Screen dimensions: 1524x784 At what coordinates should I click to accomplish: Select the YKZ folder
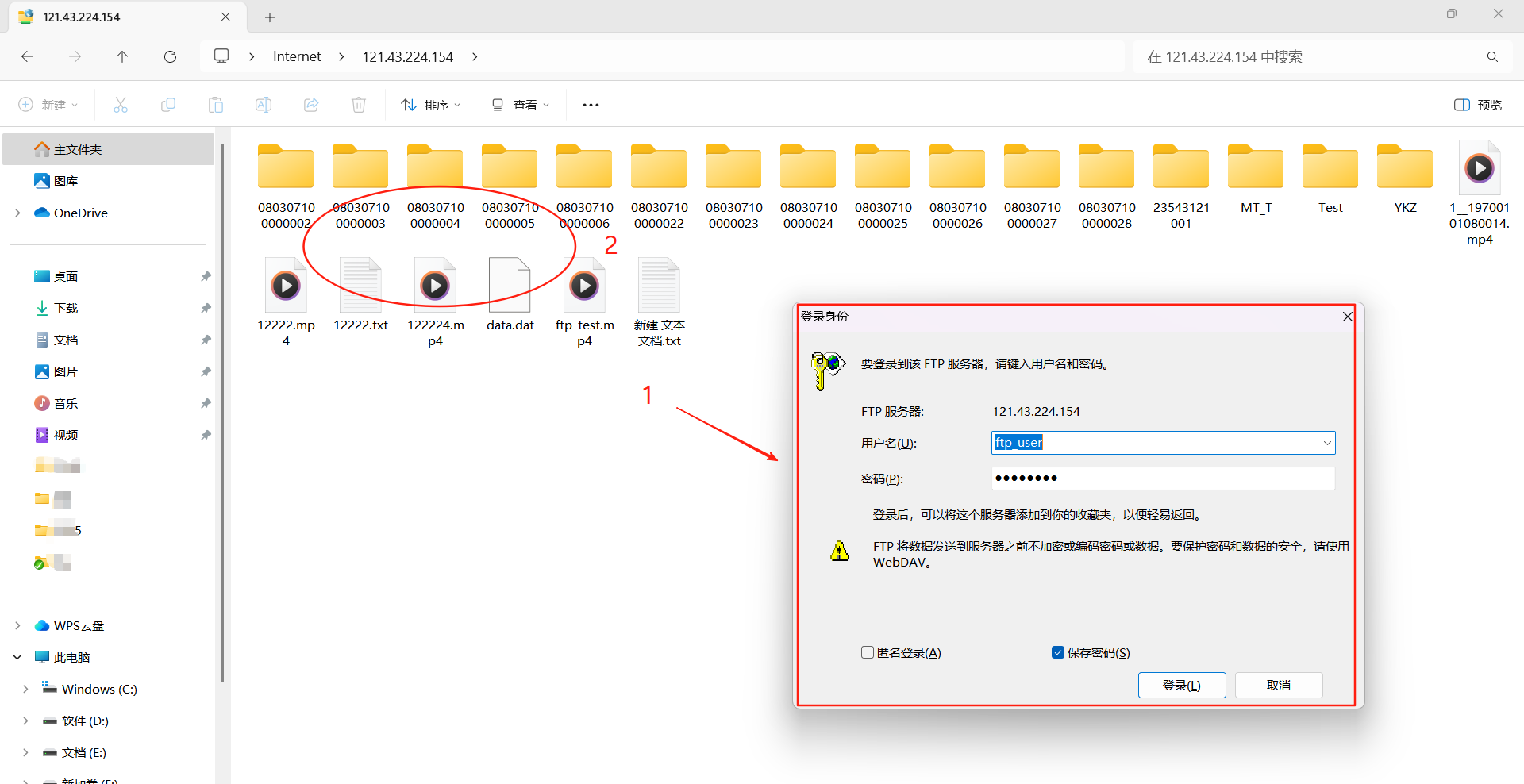coord(1405,179)
